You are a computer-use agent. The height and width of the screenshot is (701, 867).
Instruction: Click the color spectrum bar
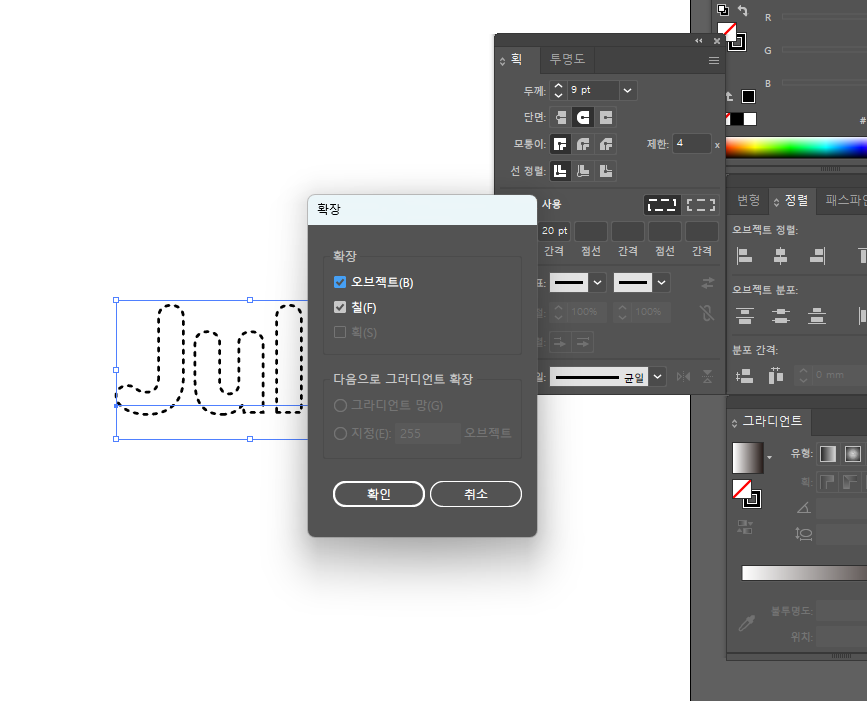click(796, 148)
